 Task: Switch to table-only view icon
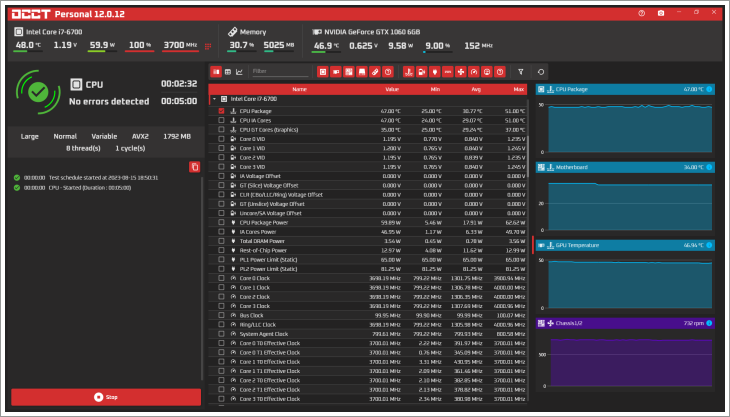228,72
